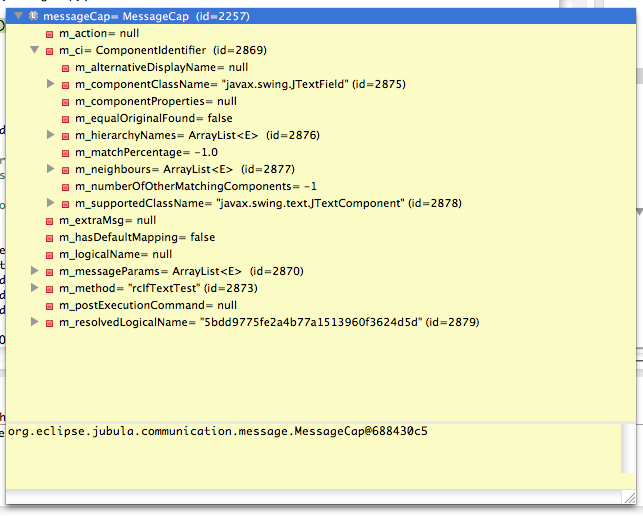643x516 pixels.
Task: Click the messageCap class icon
Action: [33, 16]
